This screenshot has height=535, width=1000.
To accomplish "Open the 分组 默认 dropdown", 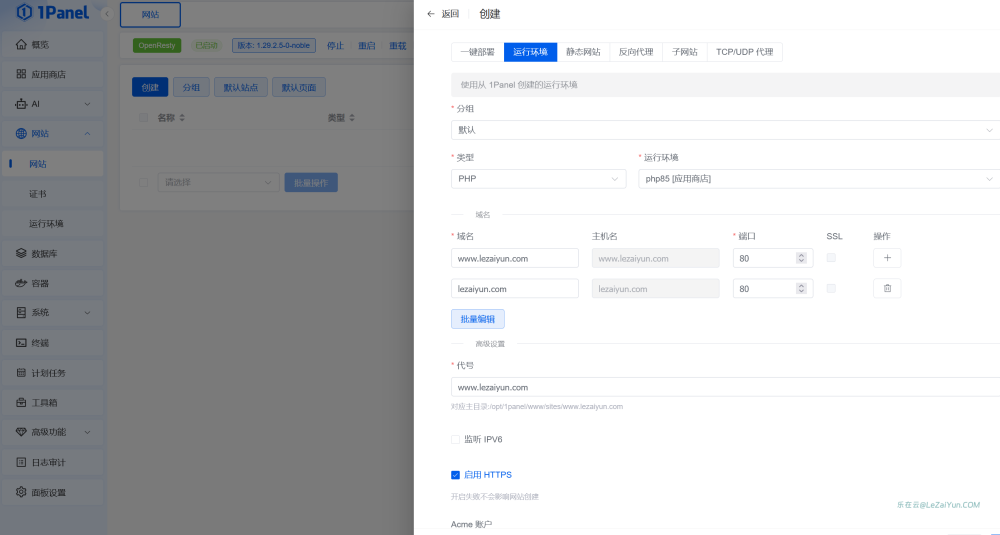I will point(725,130).
